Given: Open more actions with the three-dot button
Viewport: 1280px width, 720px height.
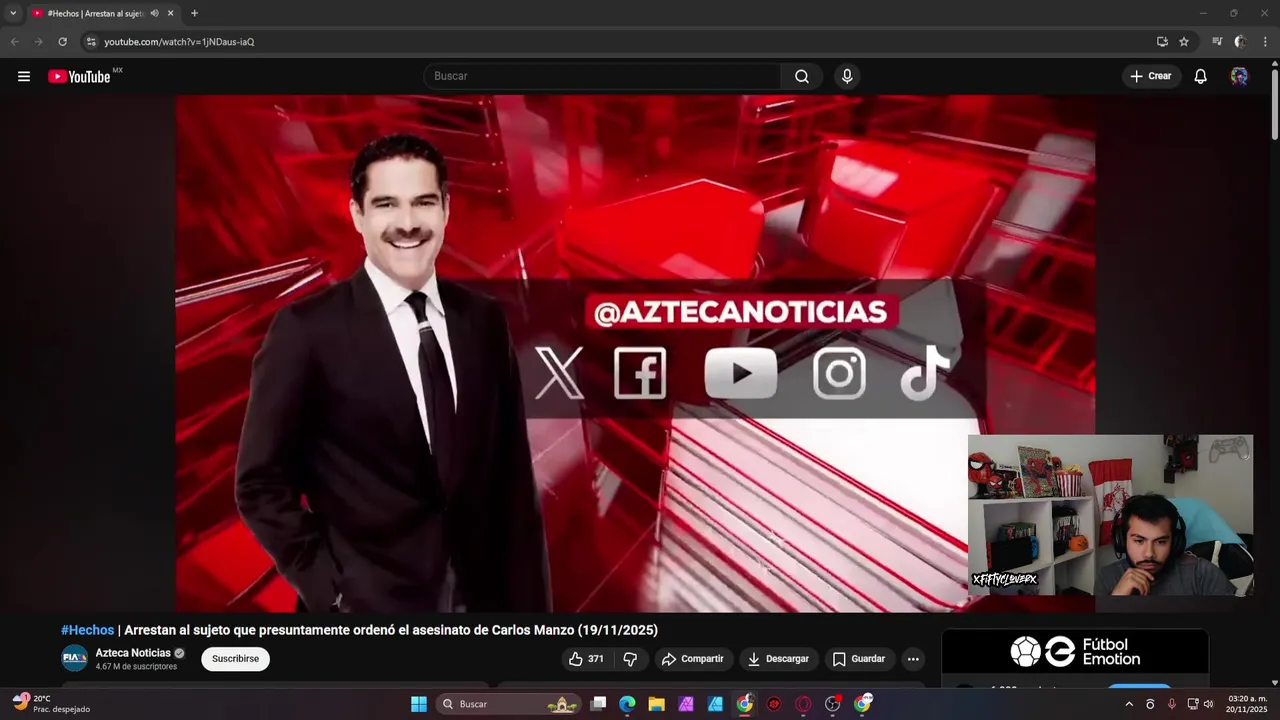Looking at the screenshot, I should 913,659.
